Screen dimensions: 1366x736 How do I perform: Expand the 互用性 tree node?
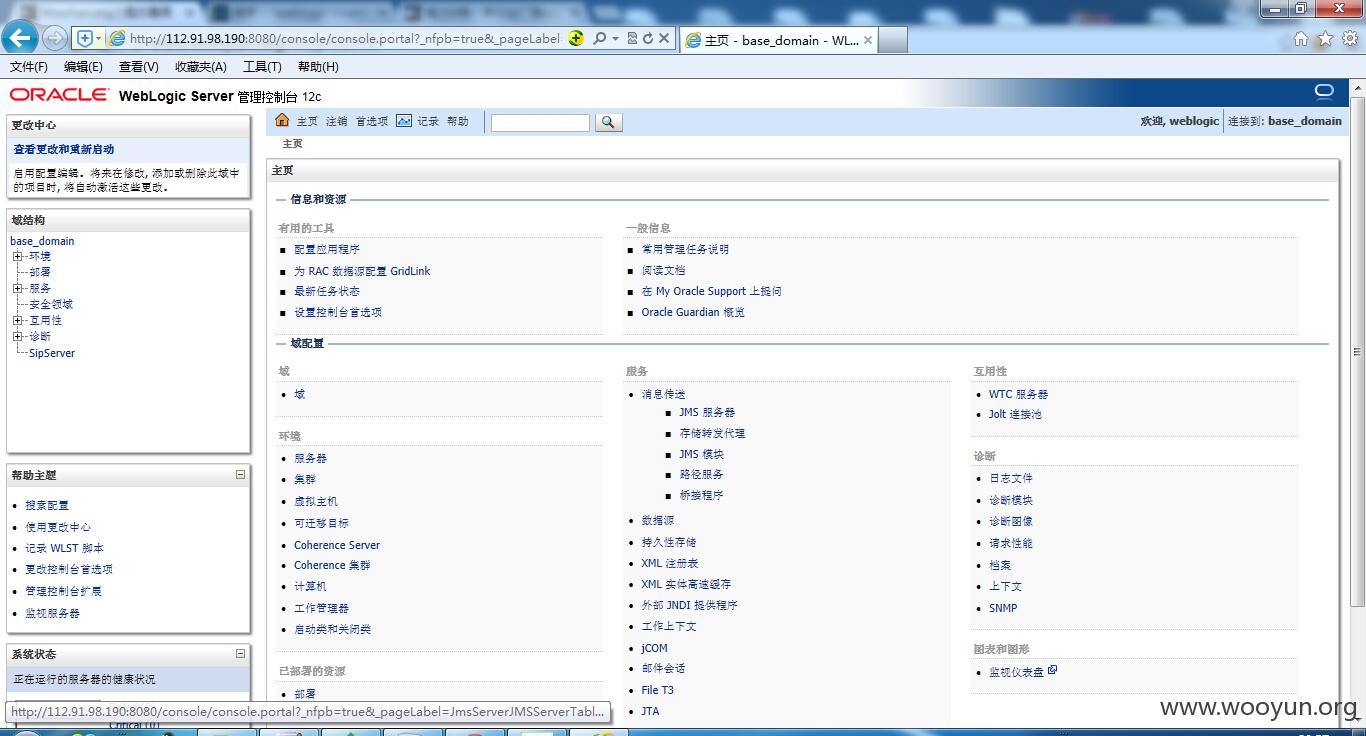[18, 320]
